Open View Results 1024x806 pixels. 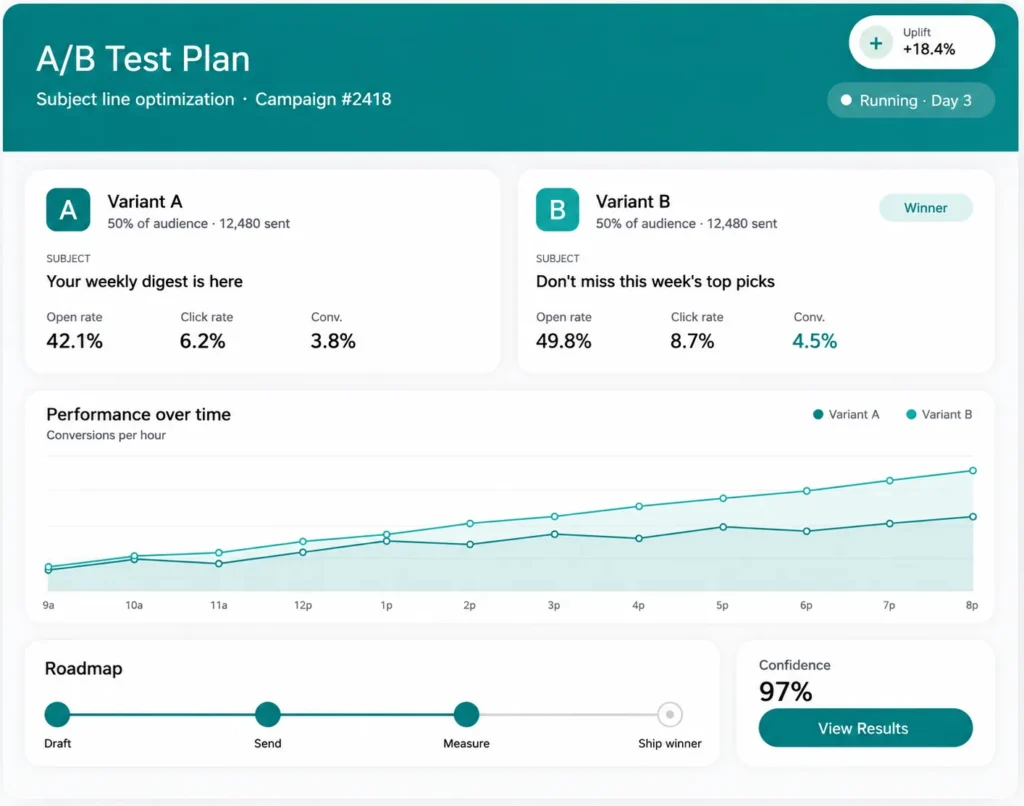865,728
